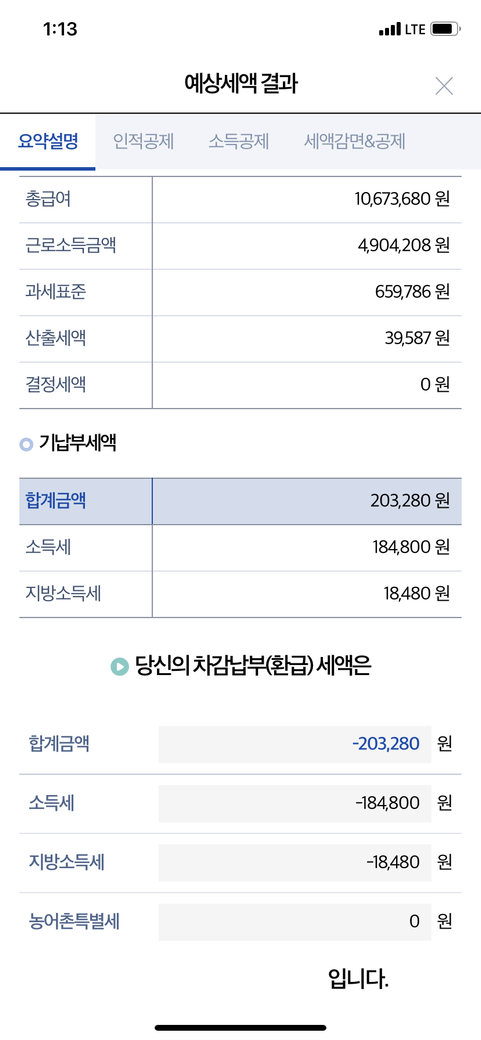Tap the 과세표준 659,786 원 row

click(240, 292)
